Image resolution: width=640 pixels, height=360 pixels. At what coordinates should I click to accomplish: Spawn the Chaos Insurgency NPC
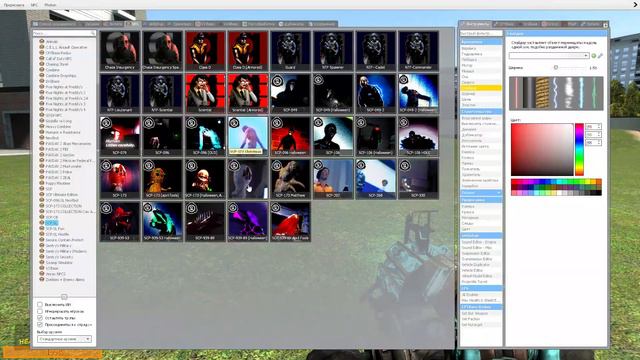pyautogui.click(x=120, y=51)
